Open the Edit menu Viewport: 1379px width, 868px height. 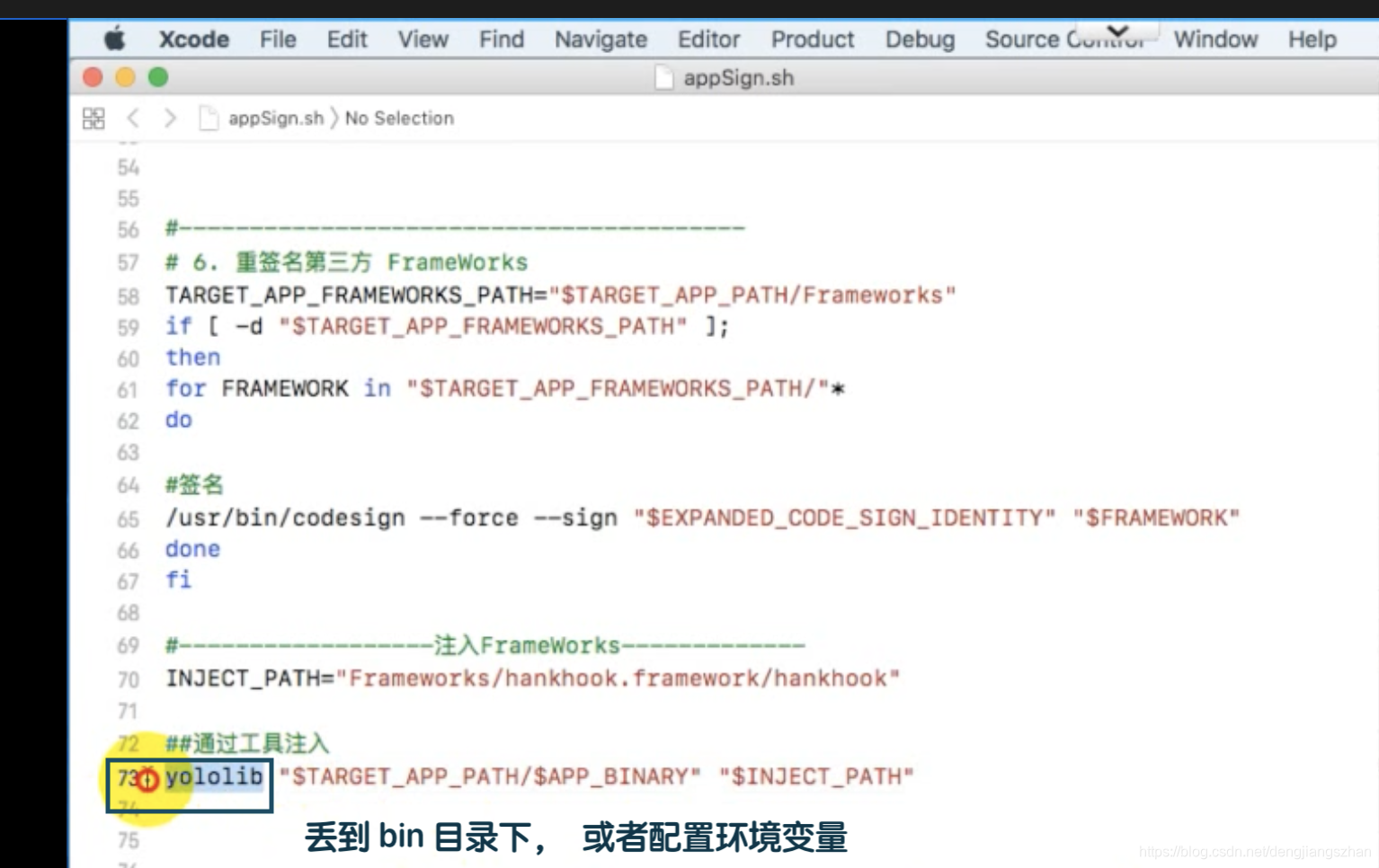click(x=347, y=40)
